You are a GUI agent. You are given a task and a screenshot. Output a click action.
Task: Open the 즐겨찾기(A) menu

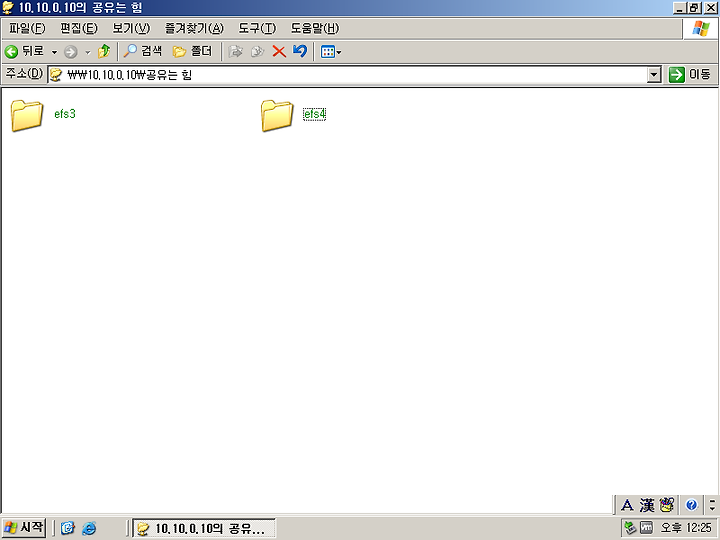pos(194,28)
